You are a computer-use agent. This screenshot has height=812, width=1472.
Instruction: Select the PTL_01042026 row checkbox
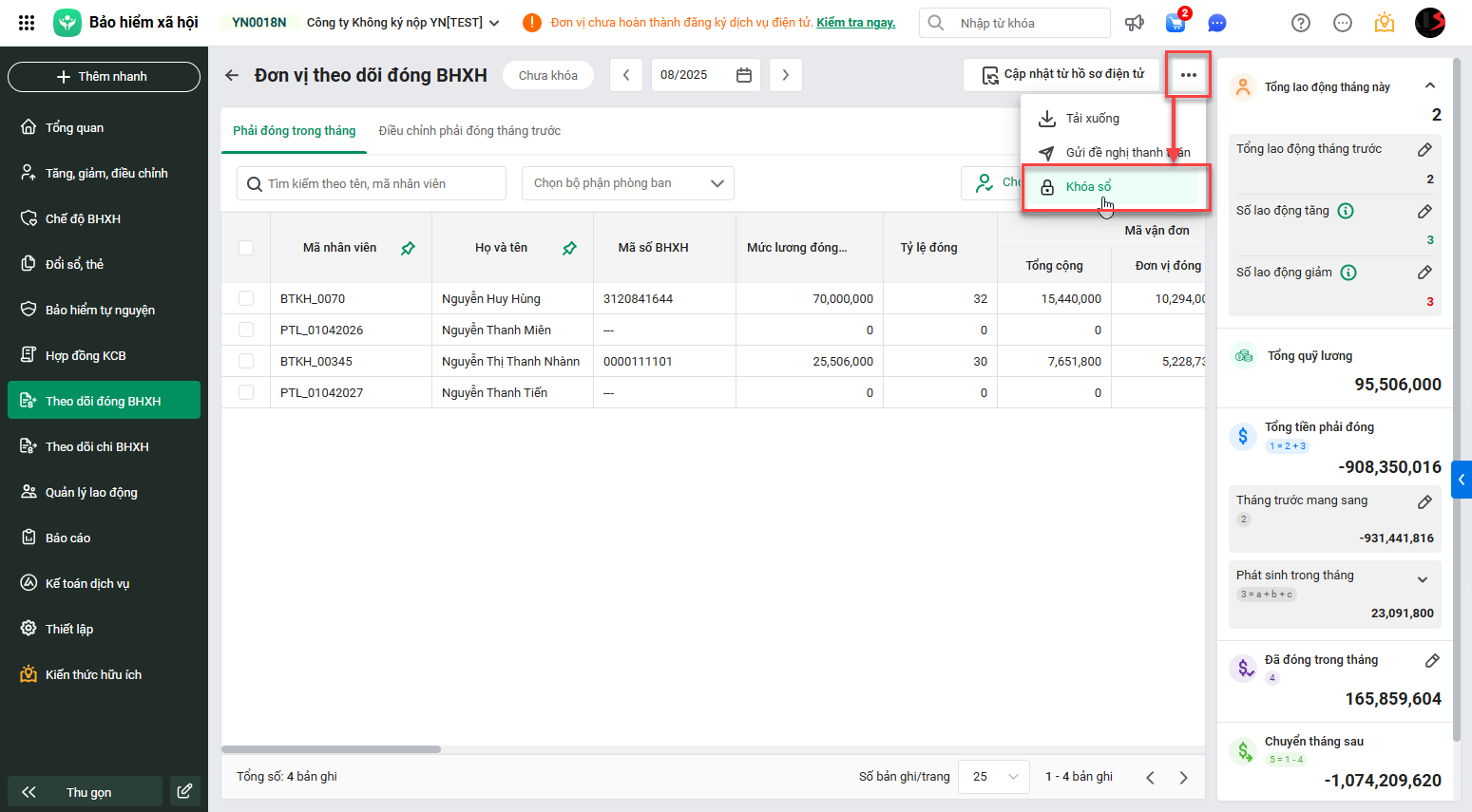246,330
